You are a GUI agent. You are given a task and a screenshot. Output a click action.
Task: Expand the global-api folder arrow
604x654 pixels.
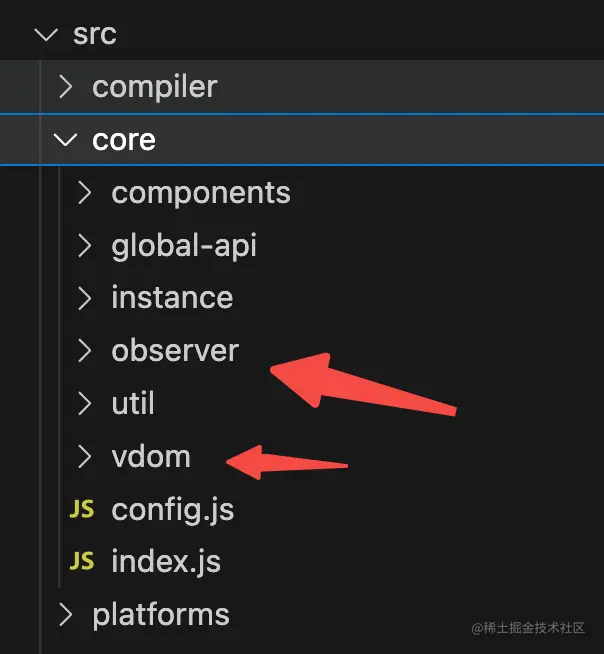(x=85, y=245)
